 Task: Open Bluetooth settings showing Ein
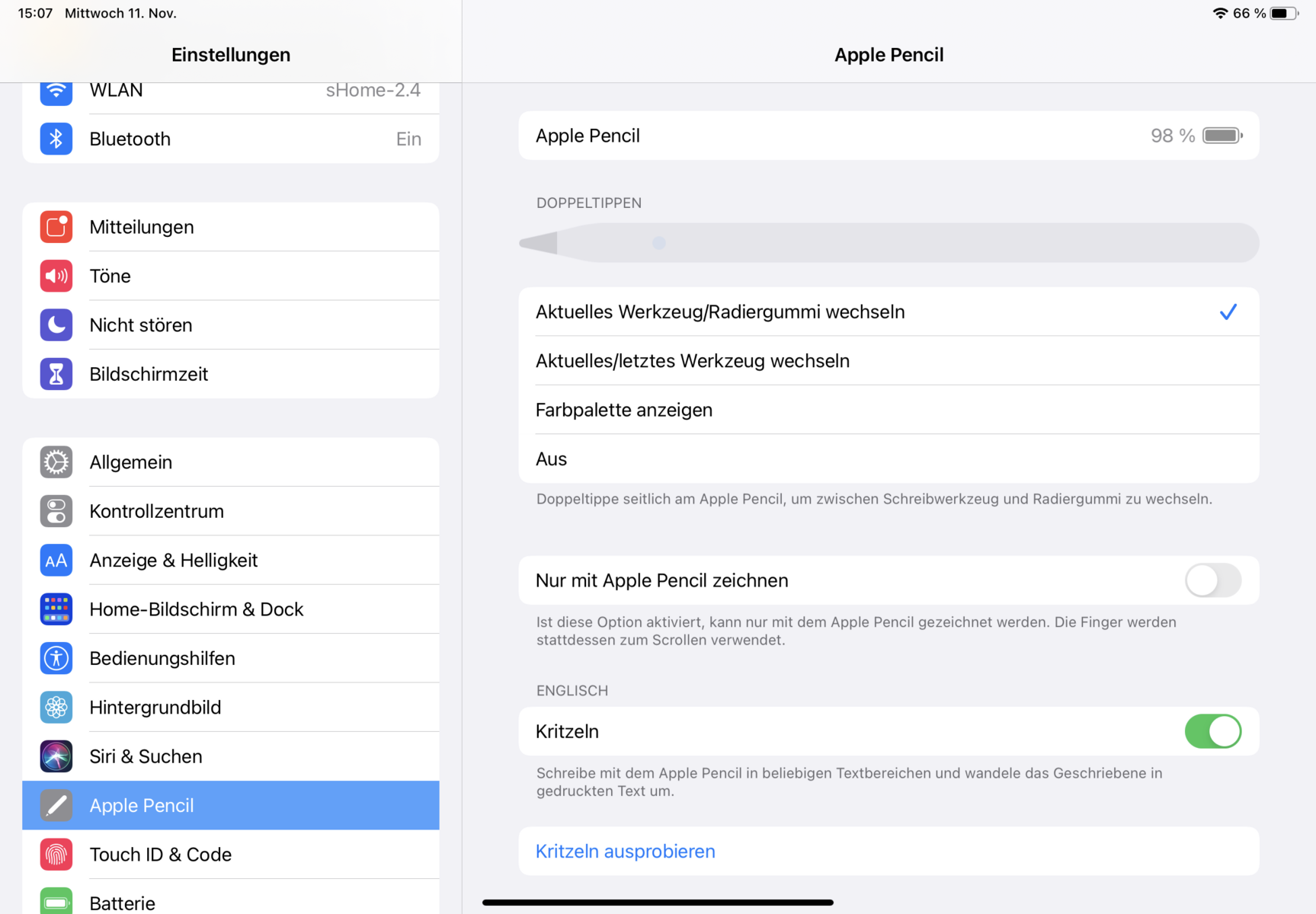[231, 139]
